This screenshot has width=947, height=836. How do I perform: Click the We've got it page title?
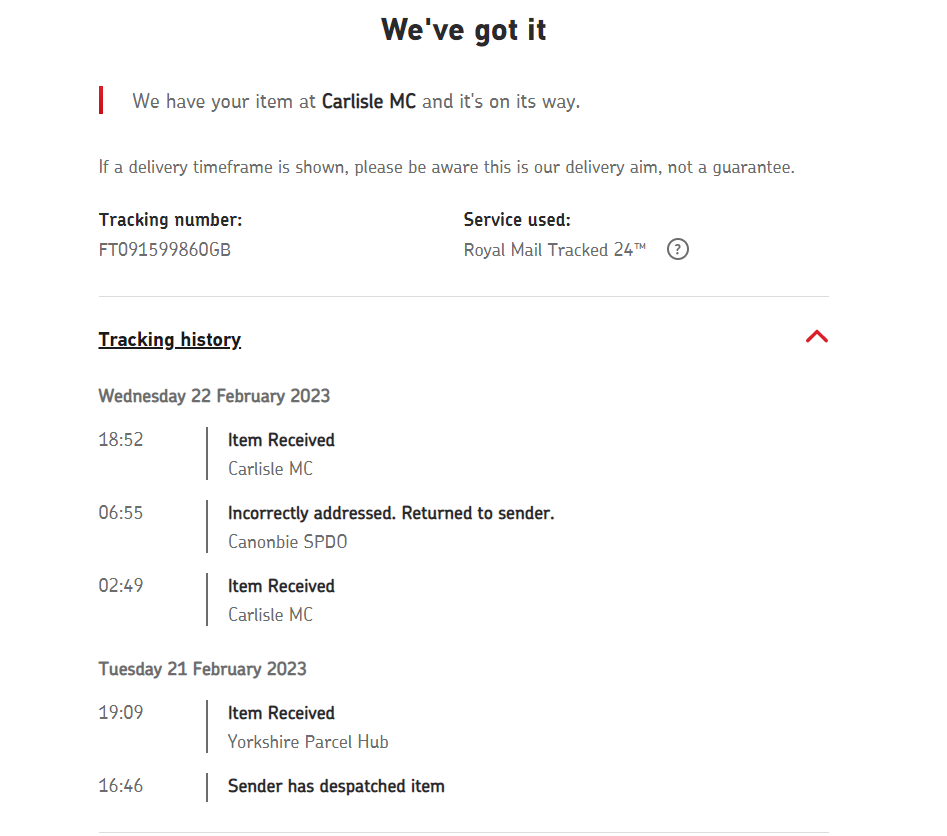[x=463, y=29]
